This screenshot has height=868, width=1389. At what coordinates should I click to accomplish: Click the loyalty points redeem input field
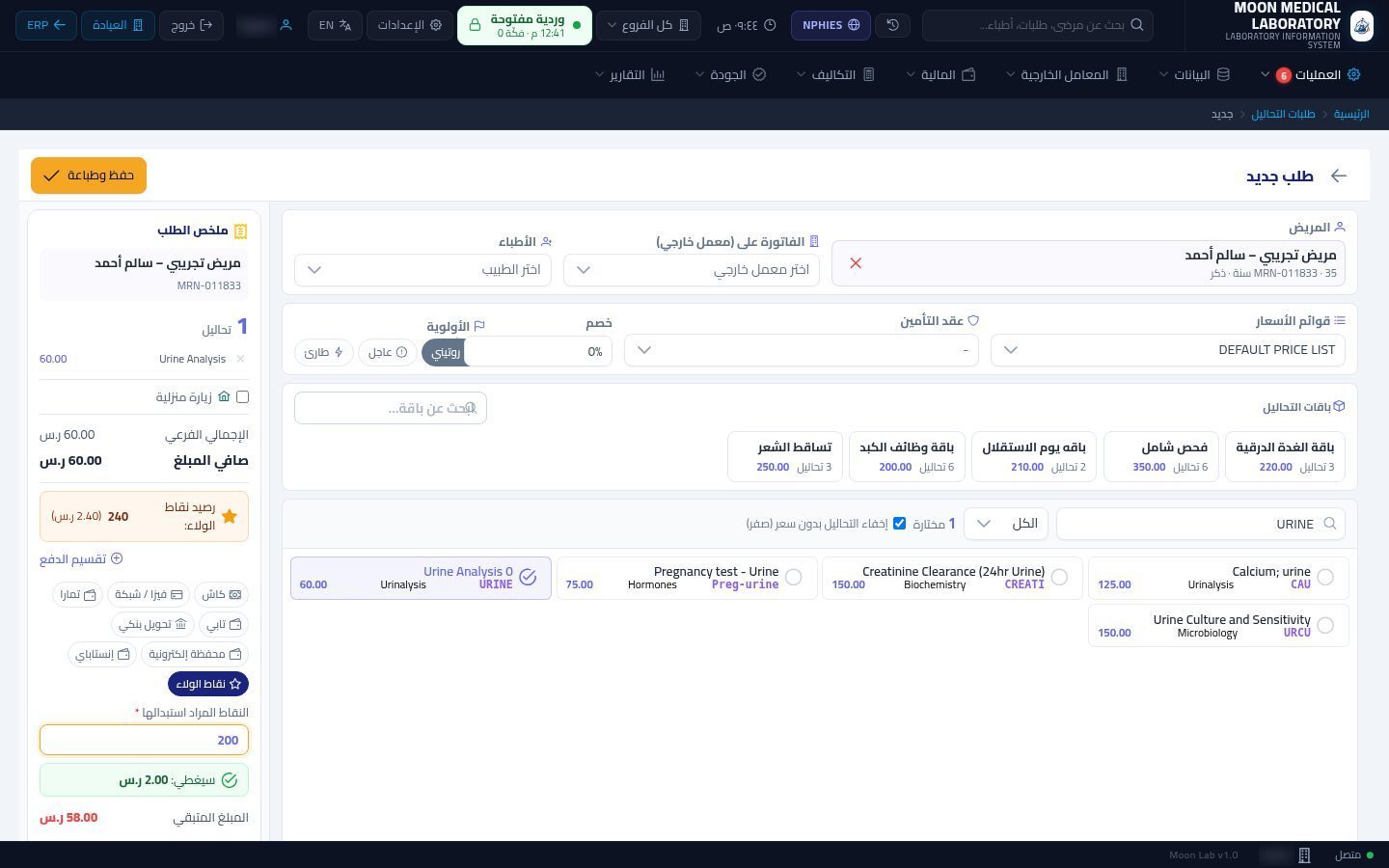[144, 741]
